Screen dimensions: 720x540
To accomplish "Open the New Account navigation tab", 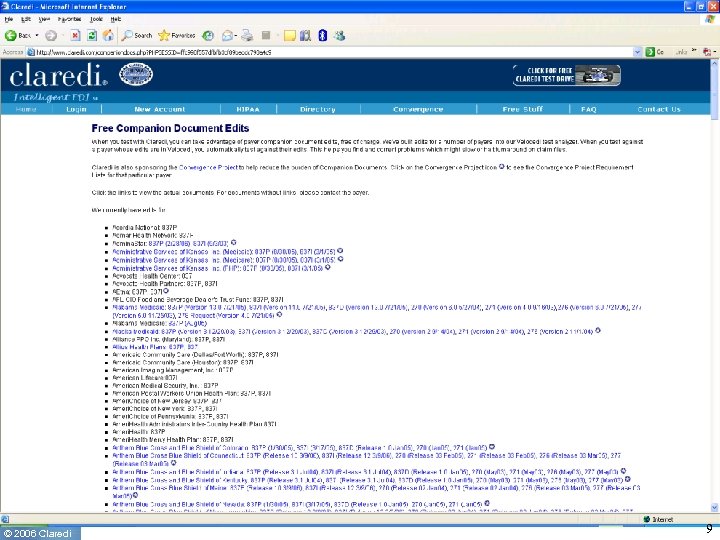I will pos(160,109).
